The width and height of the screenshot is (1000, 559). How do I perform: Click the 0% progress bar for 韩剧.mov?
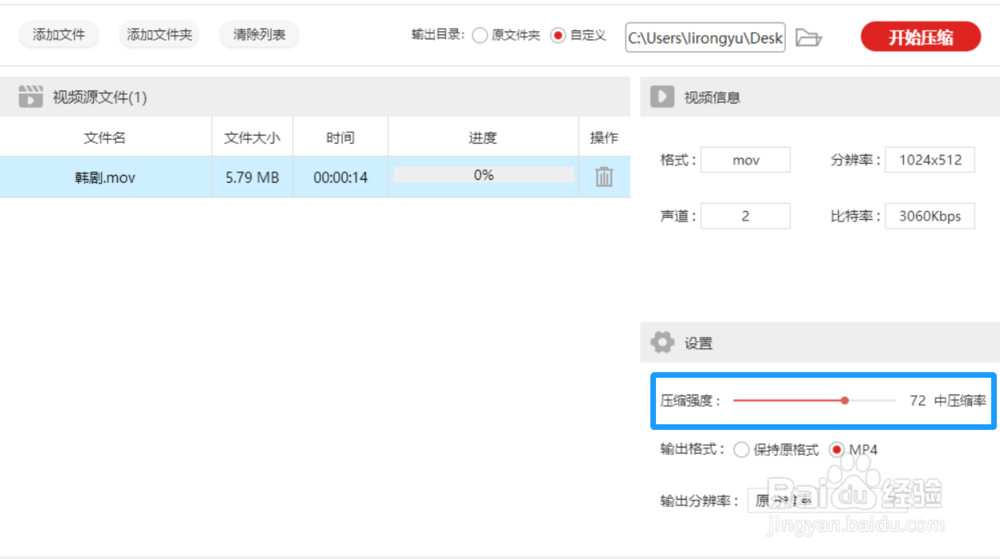483,175
